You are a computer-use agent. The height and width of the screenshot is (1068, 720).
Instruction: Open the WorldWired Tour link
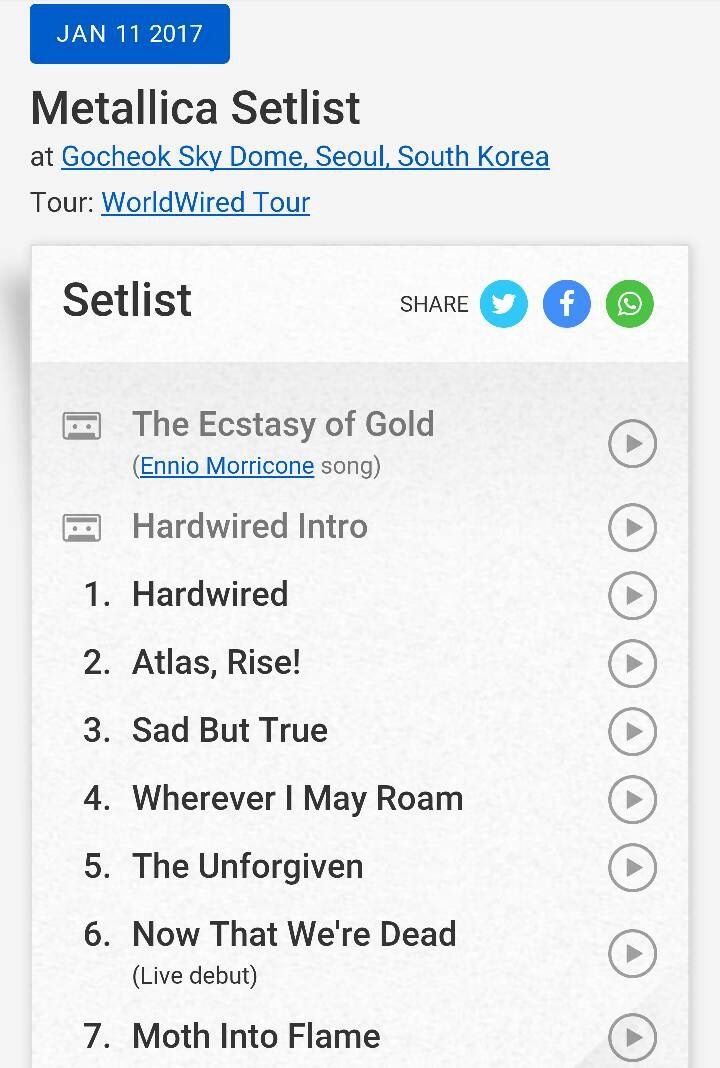coord(206,202)
